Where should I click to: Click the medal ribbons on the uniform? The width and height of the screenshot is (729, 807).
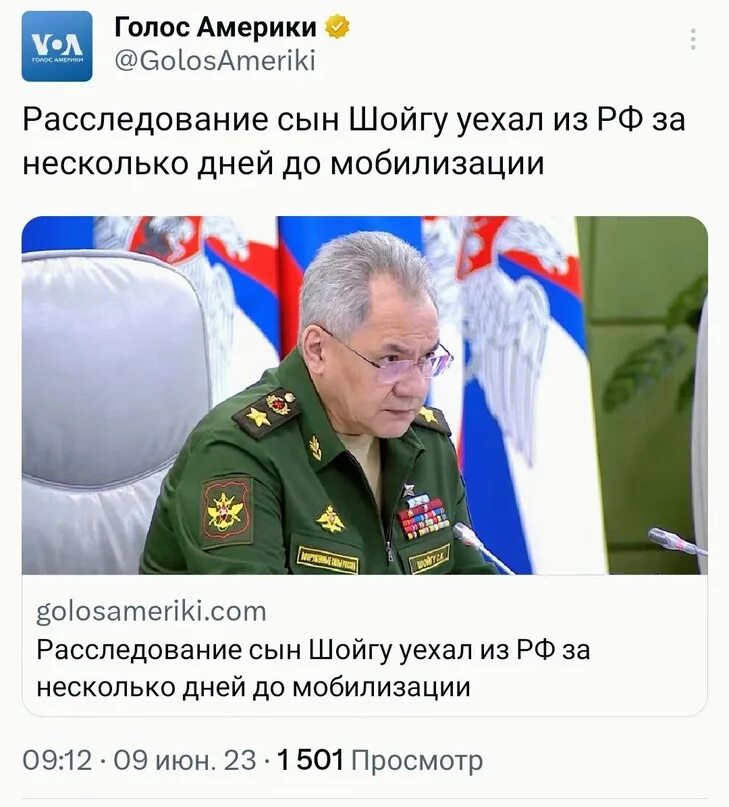423,519
